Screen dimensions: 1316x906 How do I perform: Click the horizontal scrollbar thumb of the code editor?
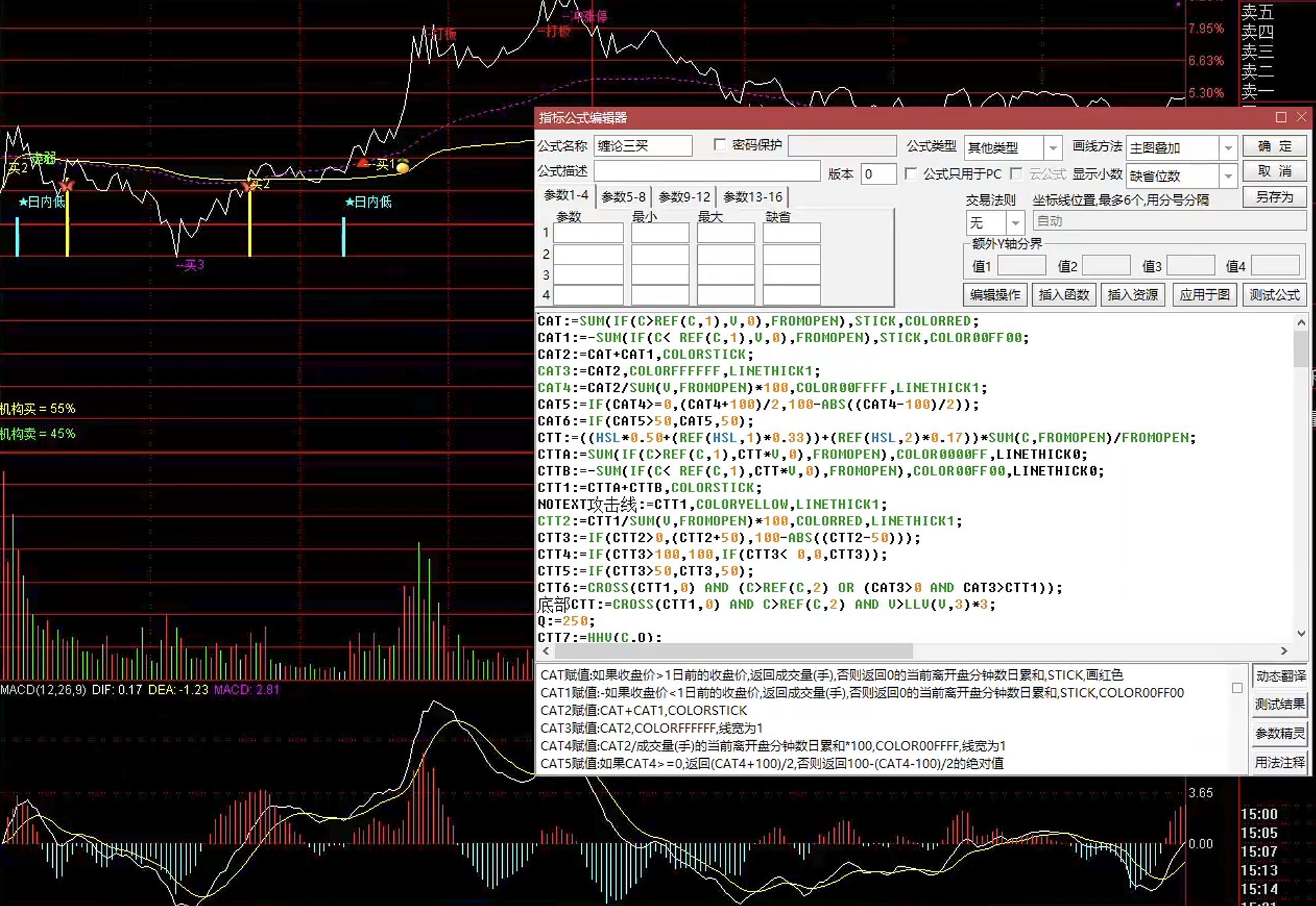[x=733, y=651]
